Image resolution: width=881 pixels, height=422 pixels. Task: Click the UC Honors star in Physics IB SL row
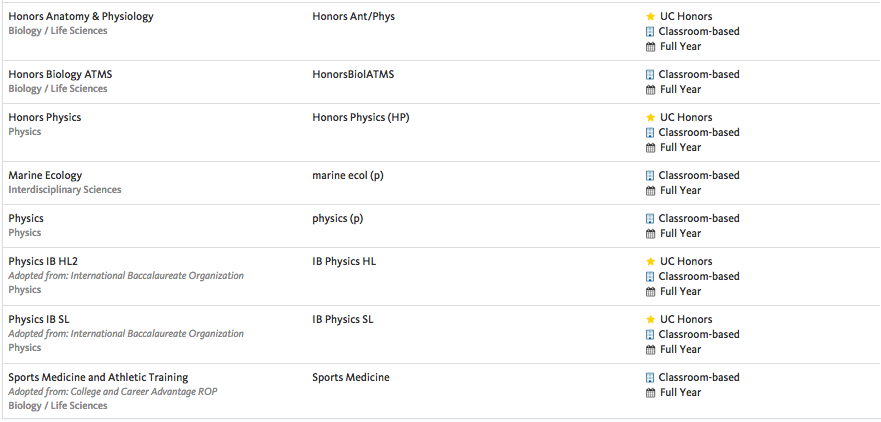pyautogui.click(x=651, y=320)
